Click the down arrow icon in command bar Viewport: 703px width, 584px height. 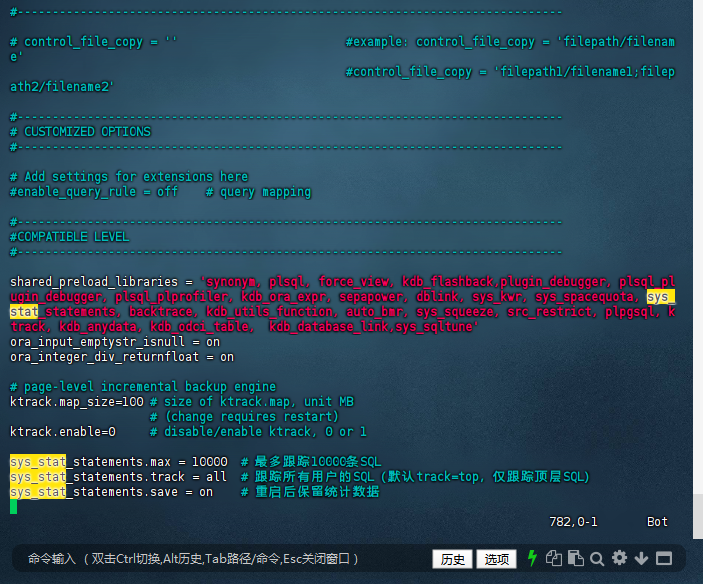point(641,559)
